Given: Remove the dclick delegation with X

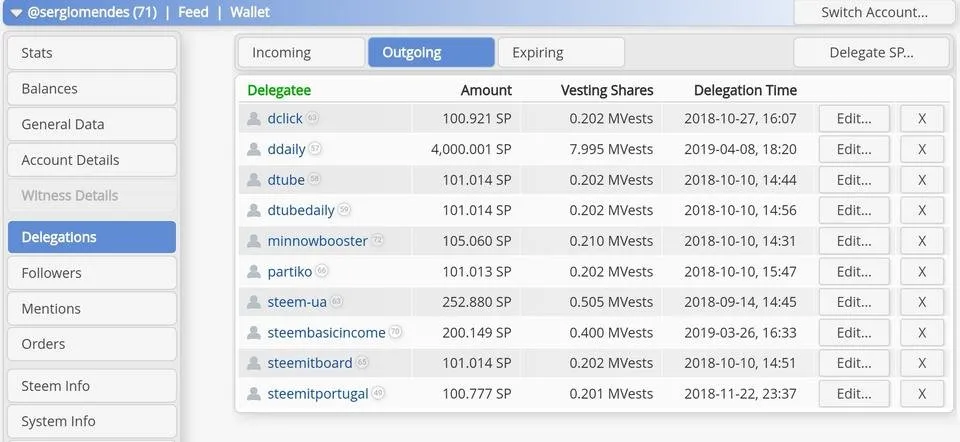Looking at the screenshot, I should click(922, 119).
